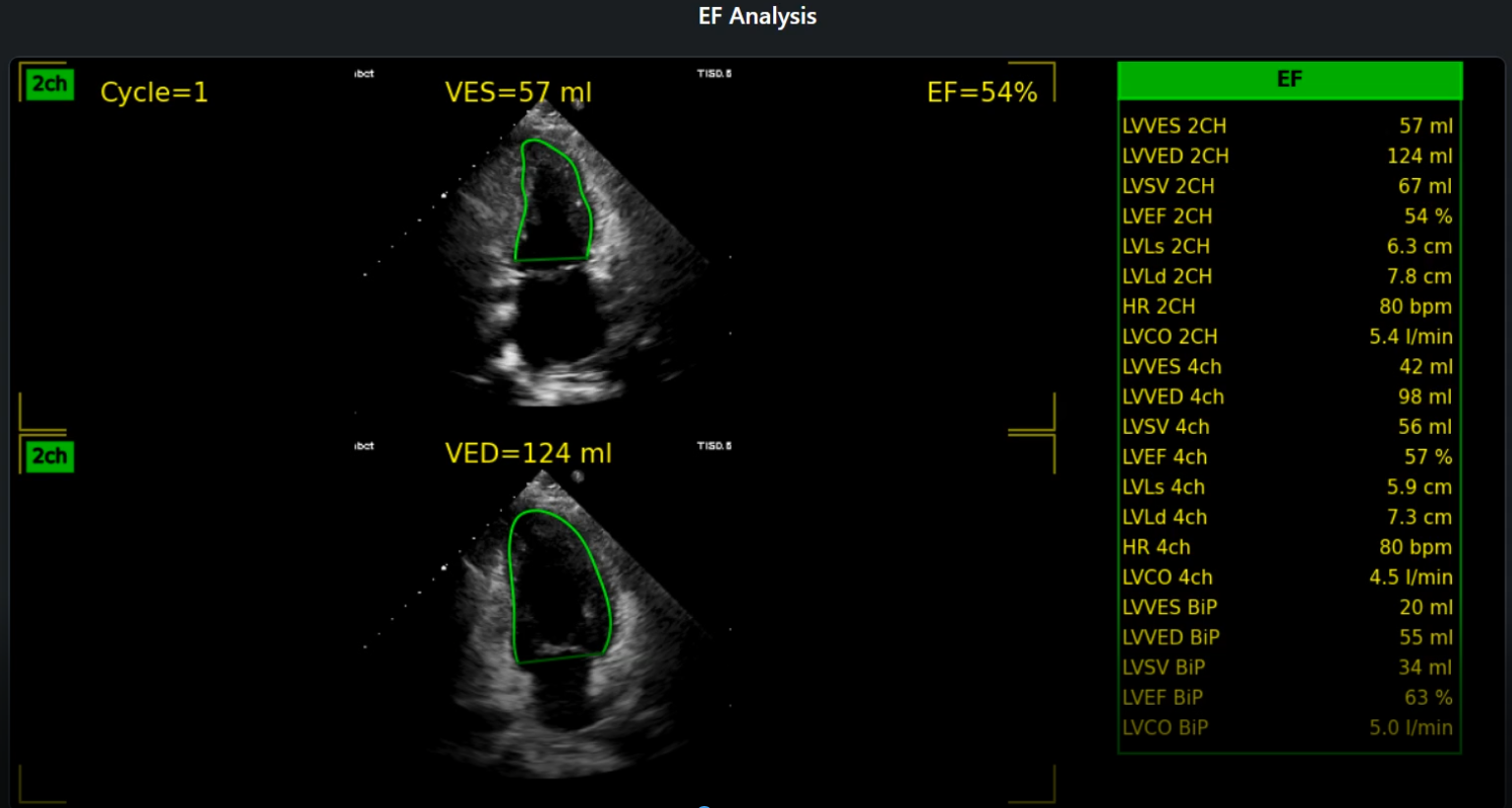The height and width of the screenshot is (808, 1512).
Task: Click the EF Analysis title
Action: click(756, 17)
